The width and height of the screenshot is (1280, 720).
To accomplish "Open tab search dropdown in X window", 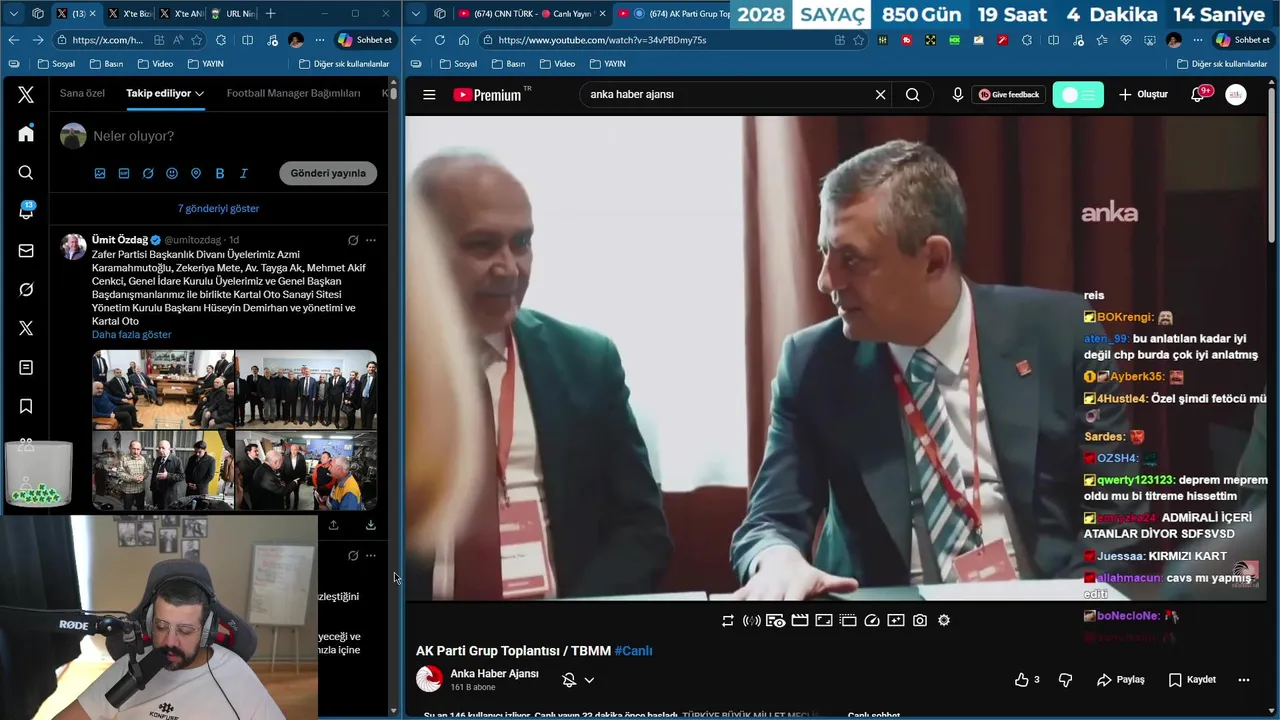I will coord(13,13).
